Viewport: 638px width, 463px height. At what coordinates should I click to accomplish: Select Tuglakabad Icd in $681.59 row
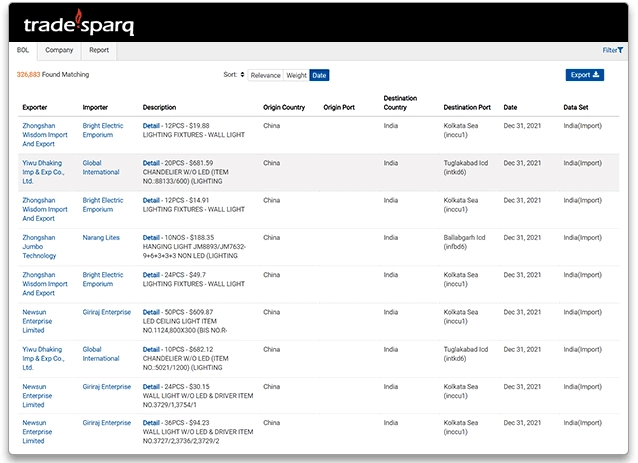point(465,168)
